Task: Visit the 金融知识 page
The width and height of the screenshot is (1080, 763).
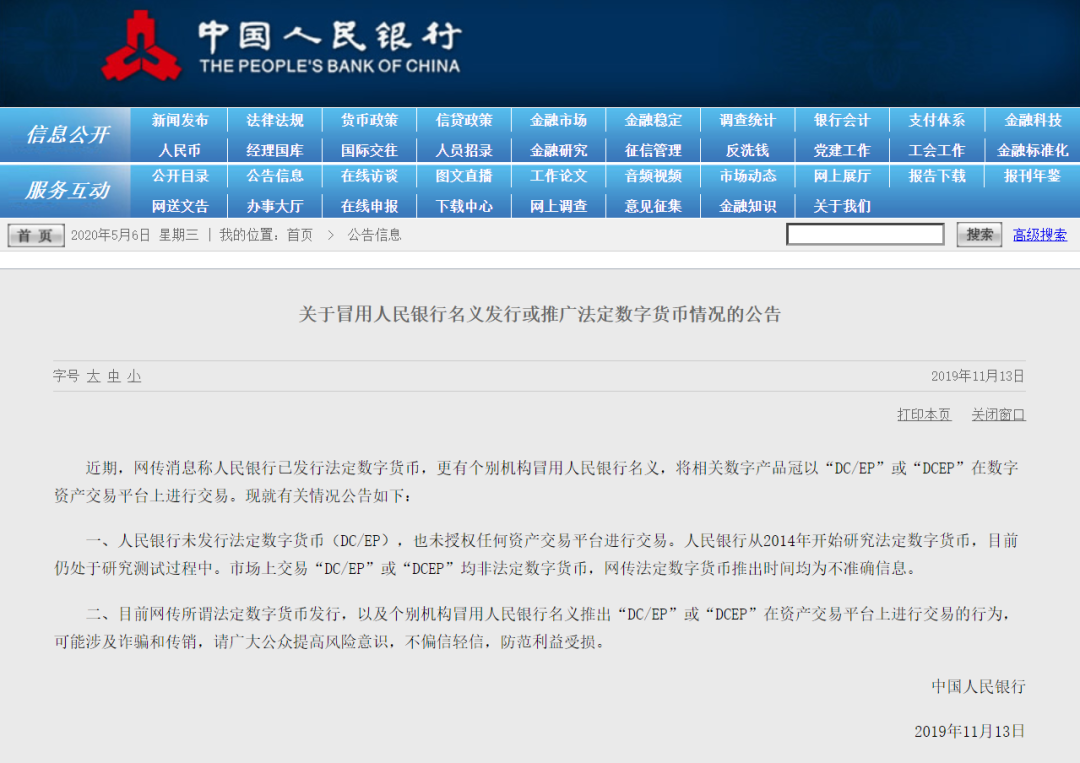Action: [747, 206]
